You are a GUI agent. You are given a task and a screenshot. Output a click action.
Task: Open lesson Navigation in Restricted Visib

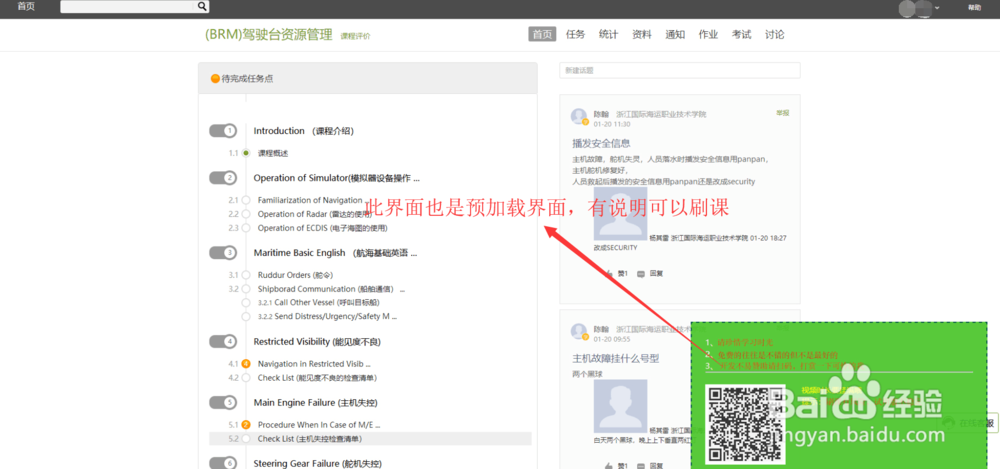pos(314,364)
